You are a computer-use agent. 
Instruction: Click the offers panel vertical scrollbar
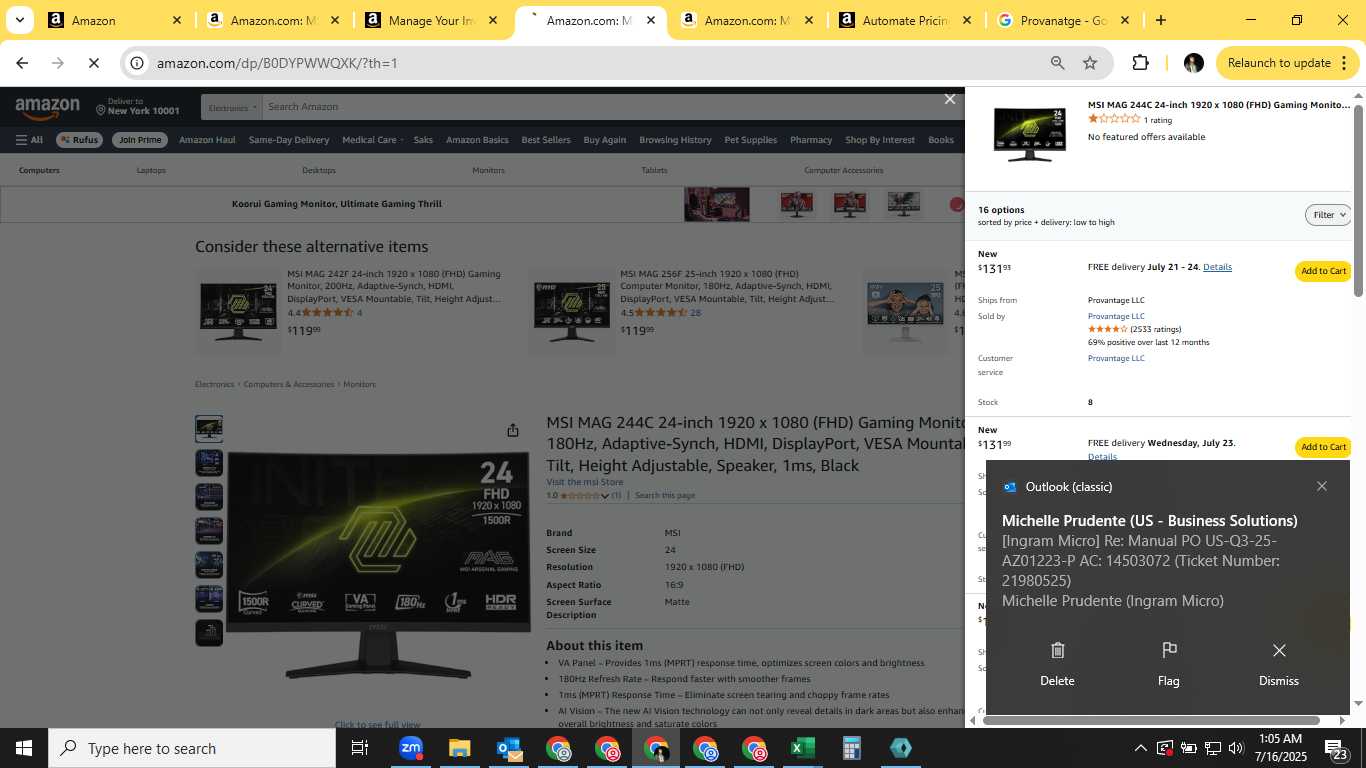tap(1358, 200)
